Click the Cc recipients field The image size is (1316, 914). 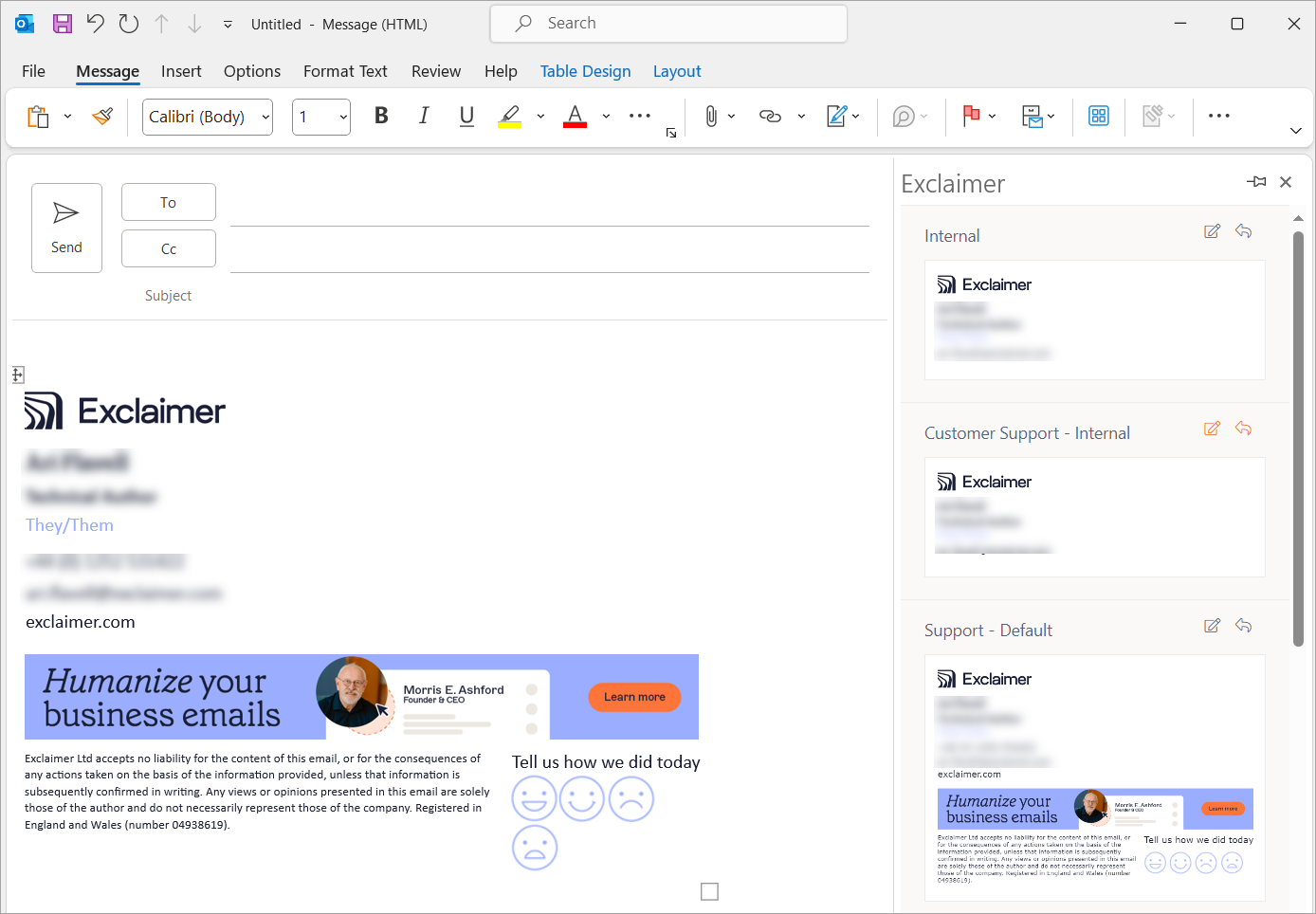click(x=550, y=250)
